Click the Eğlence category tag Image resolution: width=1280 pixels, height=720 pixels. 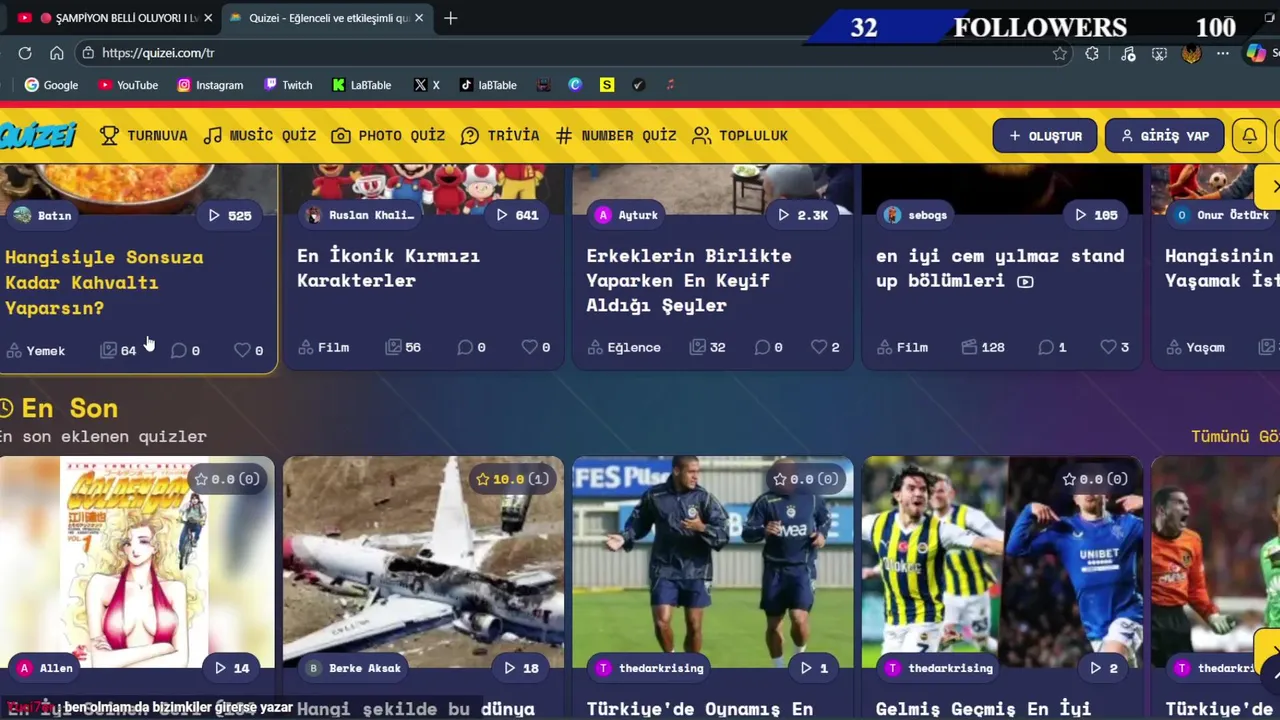point(624,347)
